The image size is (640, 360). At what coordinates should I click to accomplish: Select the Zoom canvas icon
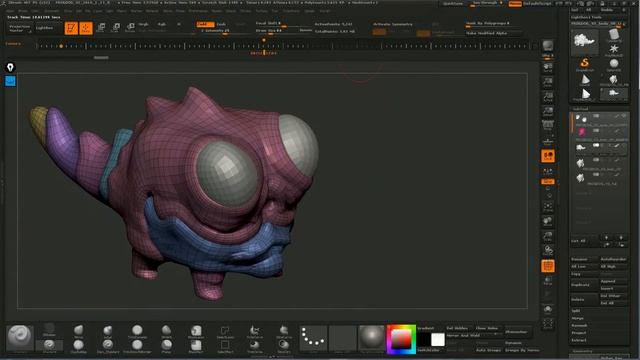pyautogui.click(x=548, y=82)
